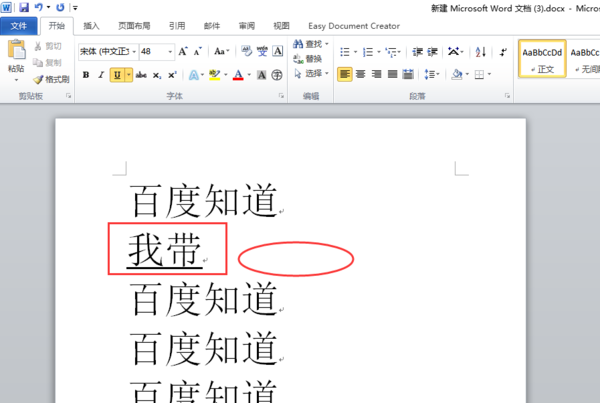Toggle the highlighted Underline button
600x403 pixels.
[117, 75]
